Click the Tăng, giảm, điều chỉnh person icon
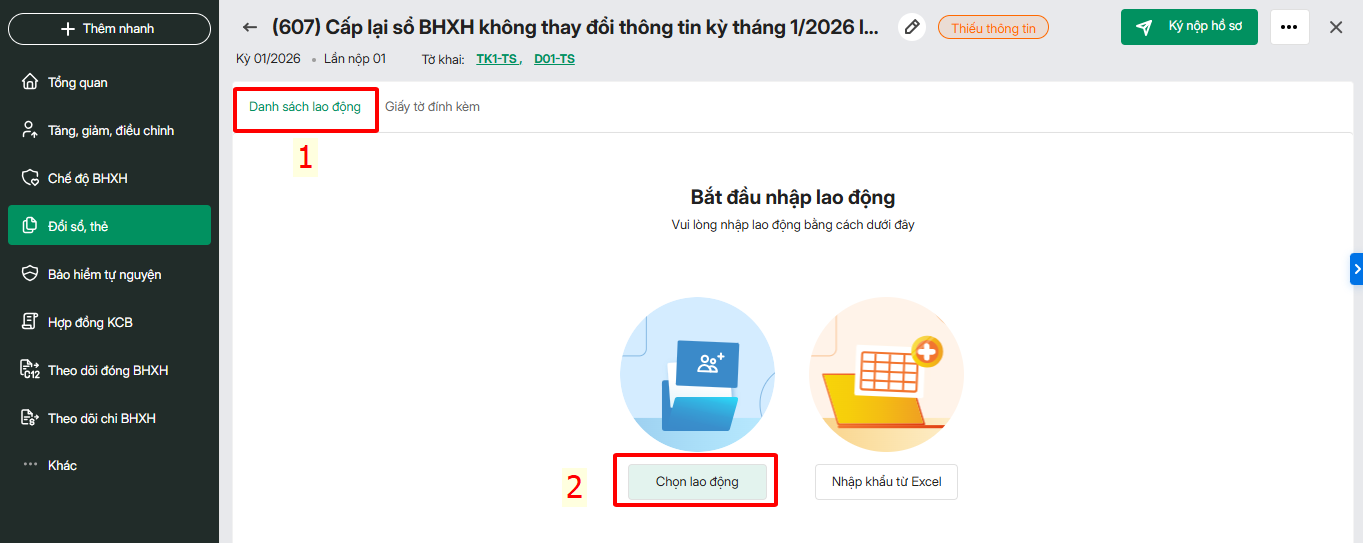The width and height of the screenshot is (1363, 543). [30, 130]
